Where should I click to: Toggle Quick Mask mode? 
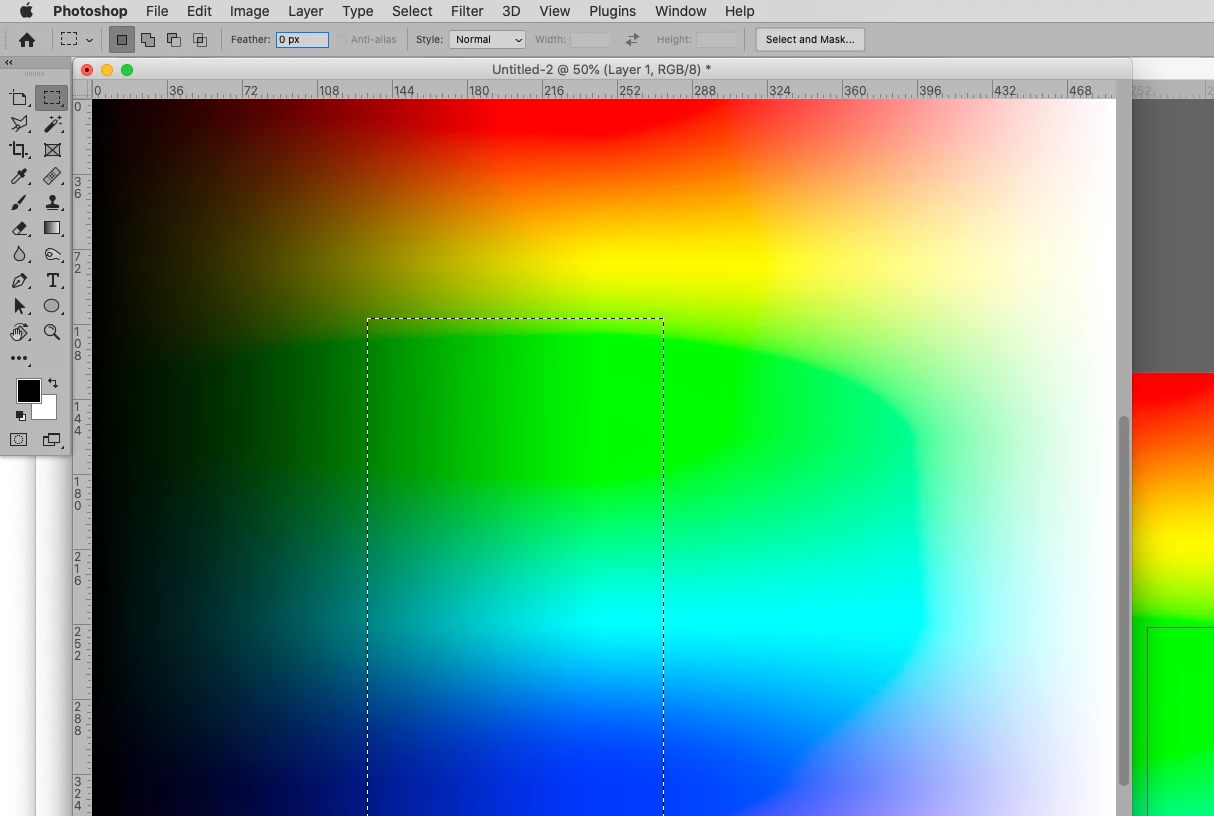coord(19,440)
